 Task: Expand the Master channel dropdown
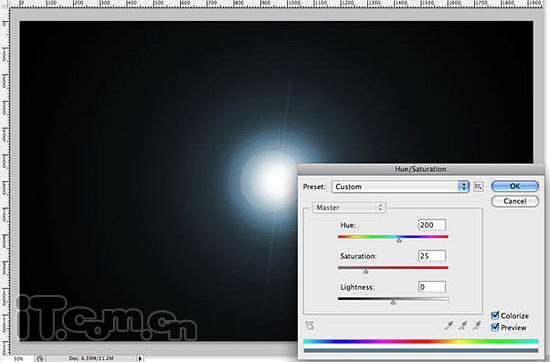[349, 208]
